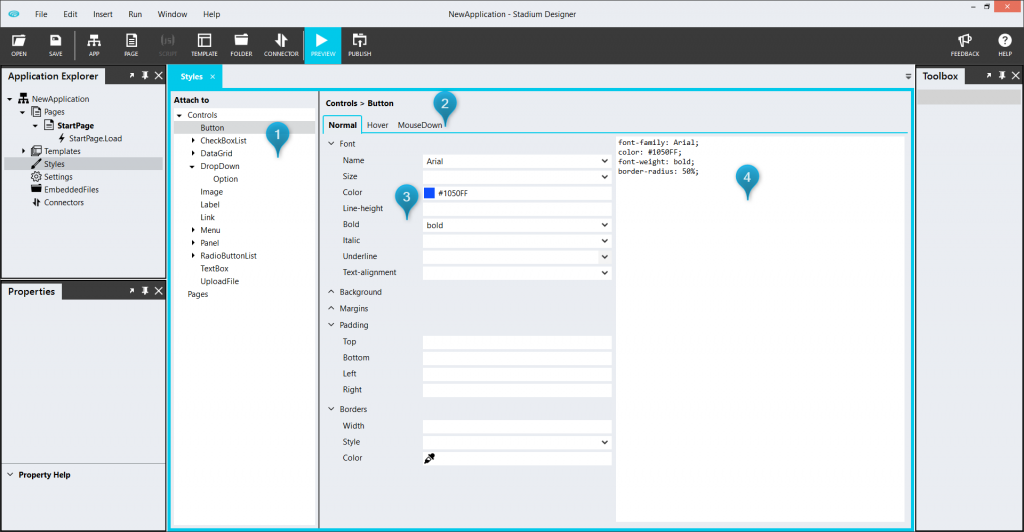Open the Text-alignment dropdown
This screenshot has height=532, width=1024.
(604, 272)
